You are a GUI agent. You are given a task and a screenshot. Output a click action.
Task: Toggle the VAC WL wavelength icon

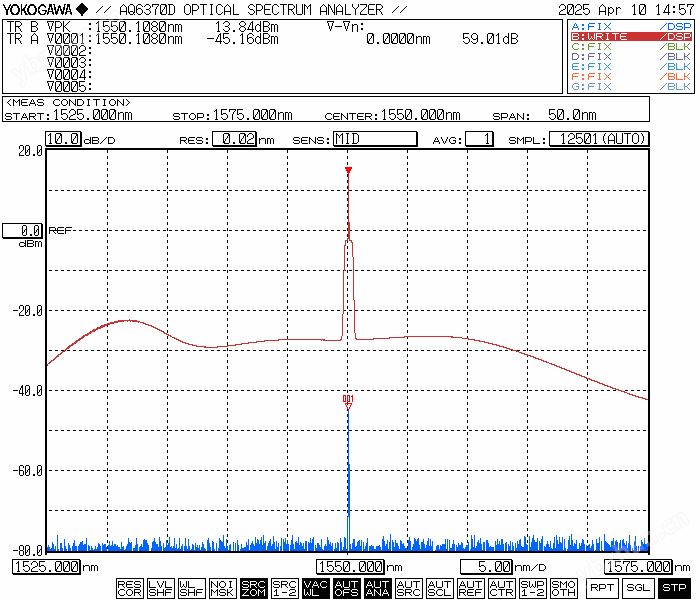[315, 588]
